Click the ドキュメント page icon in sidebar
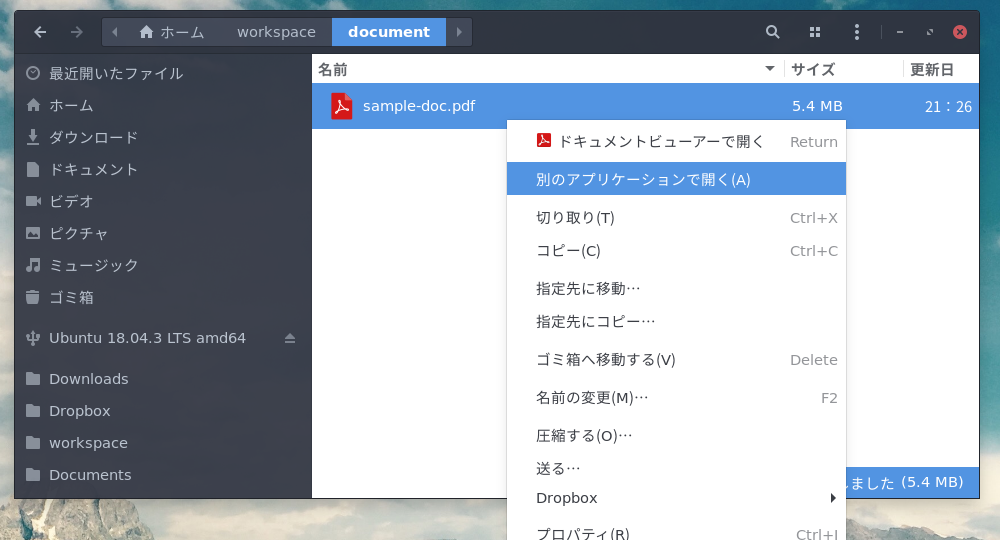 (x=33, y=169)
